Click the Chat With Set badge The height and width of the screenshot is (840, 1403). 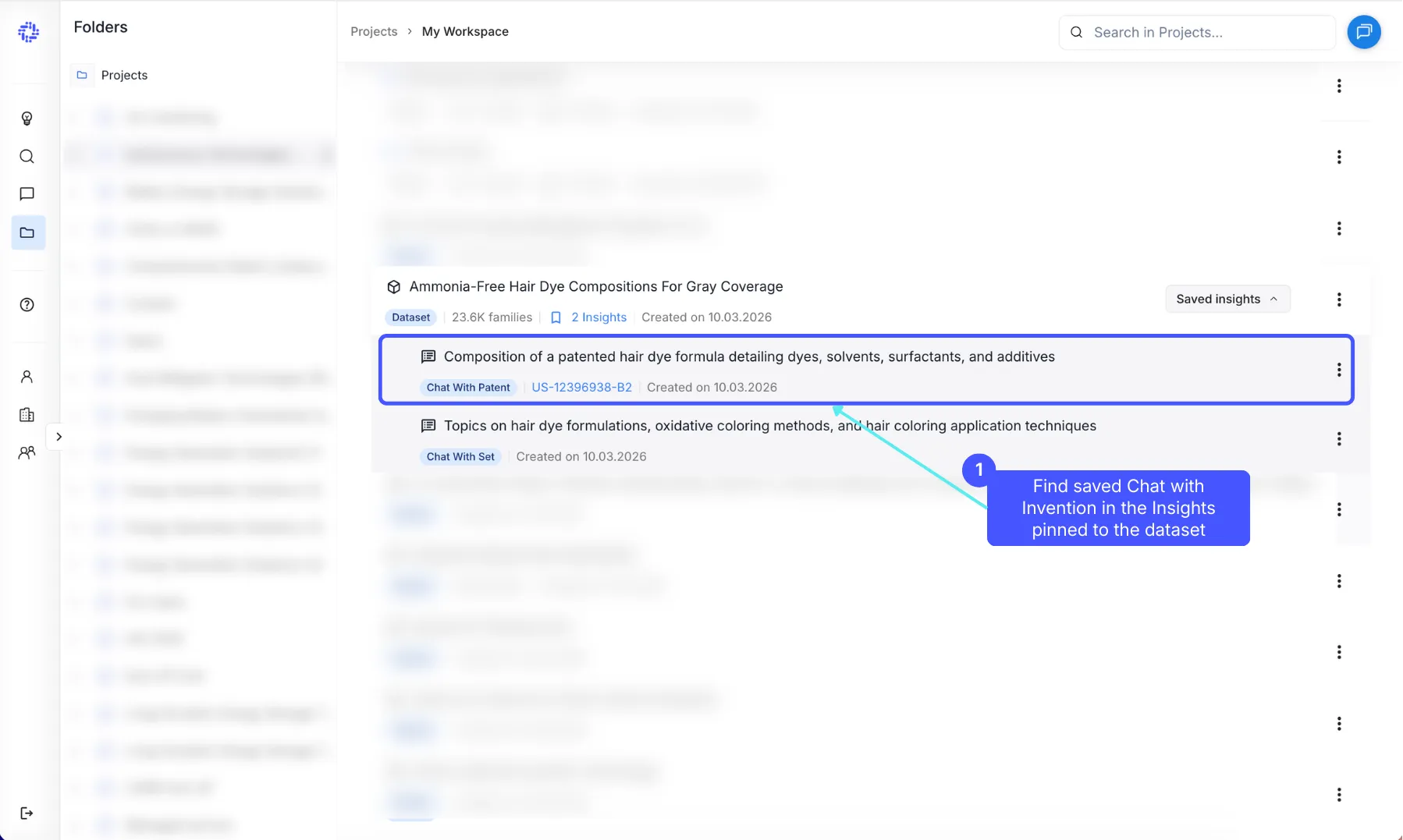click(x=460, y=457)
